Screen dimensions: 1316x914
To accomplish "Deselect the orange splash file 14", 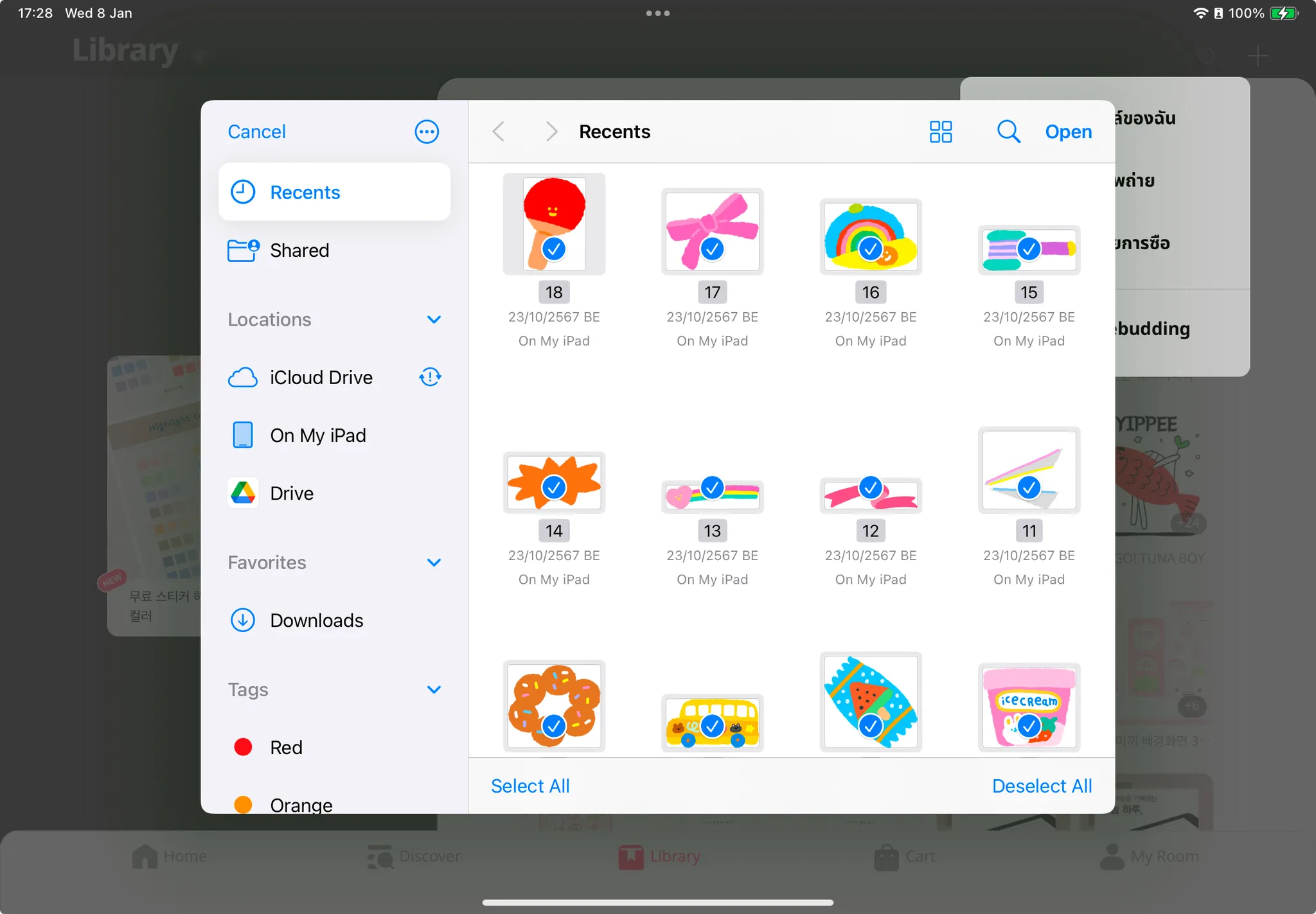I will point(554,487).
